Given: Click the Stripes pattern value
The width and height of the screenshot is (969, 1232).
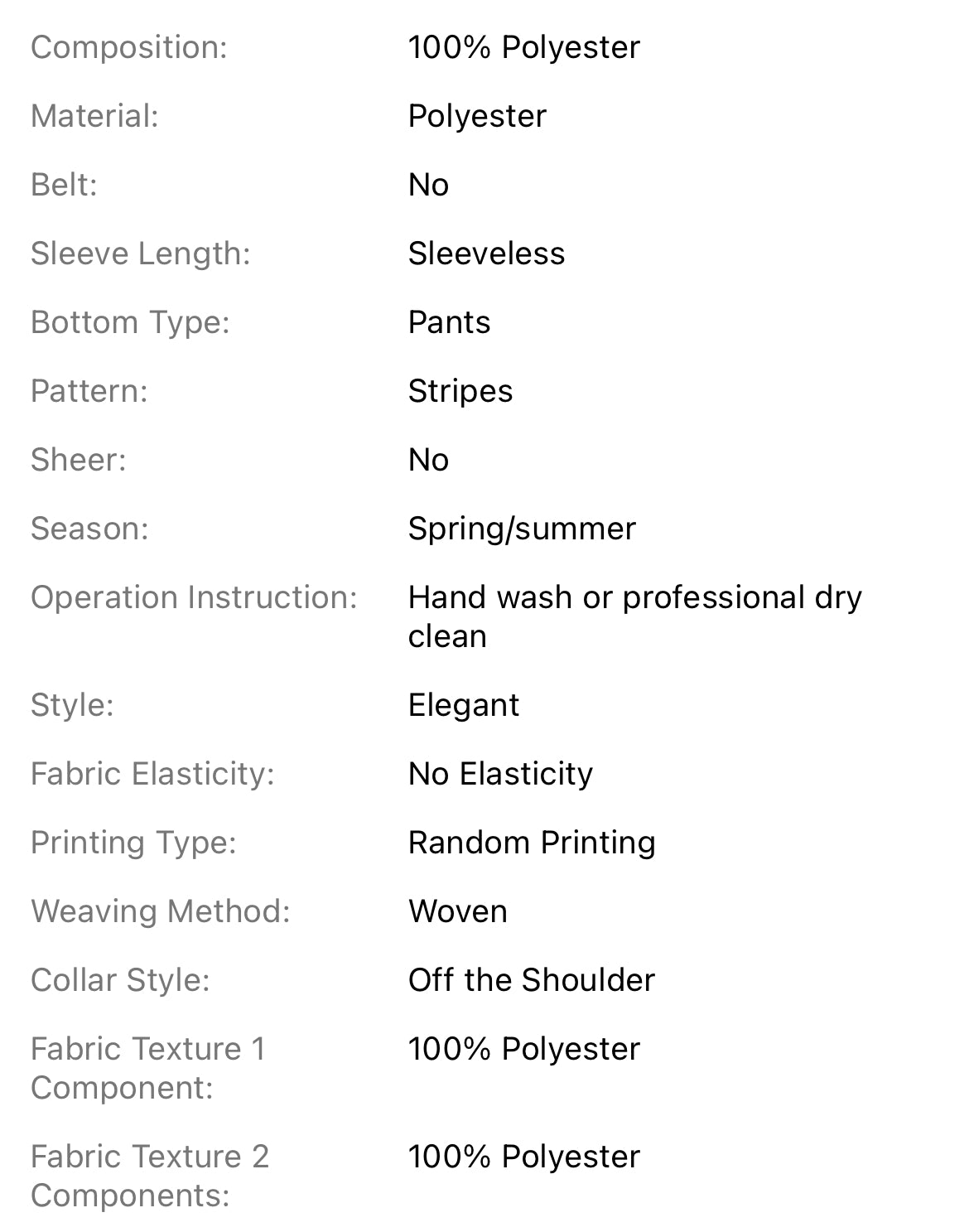Looking at the screenshot, I should click(460, 391).
